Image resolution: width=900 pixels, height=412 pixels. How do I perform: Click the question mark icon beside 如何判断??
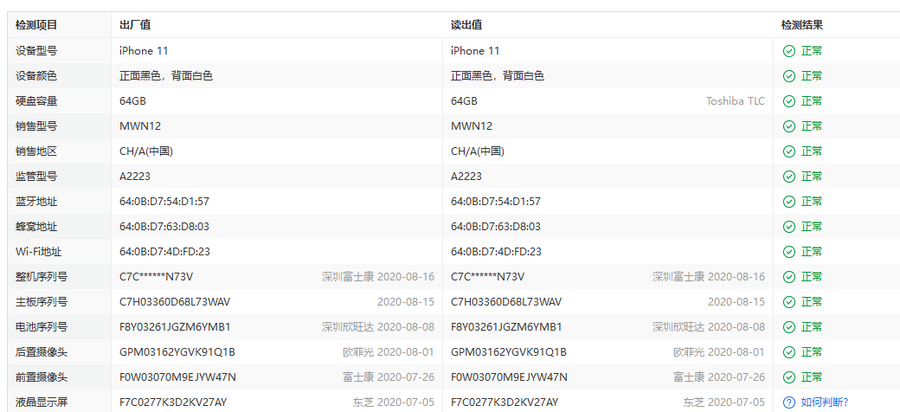pos(789,402)
